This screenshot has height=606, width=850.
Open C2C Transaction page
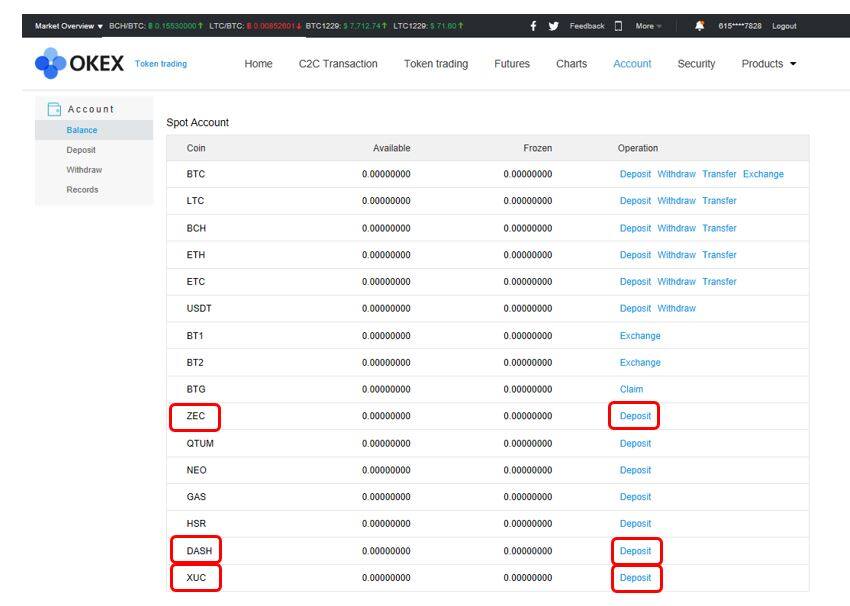338,64
